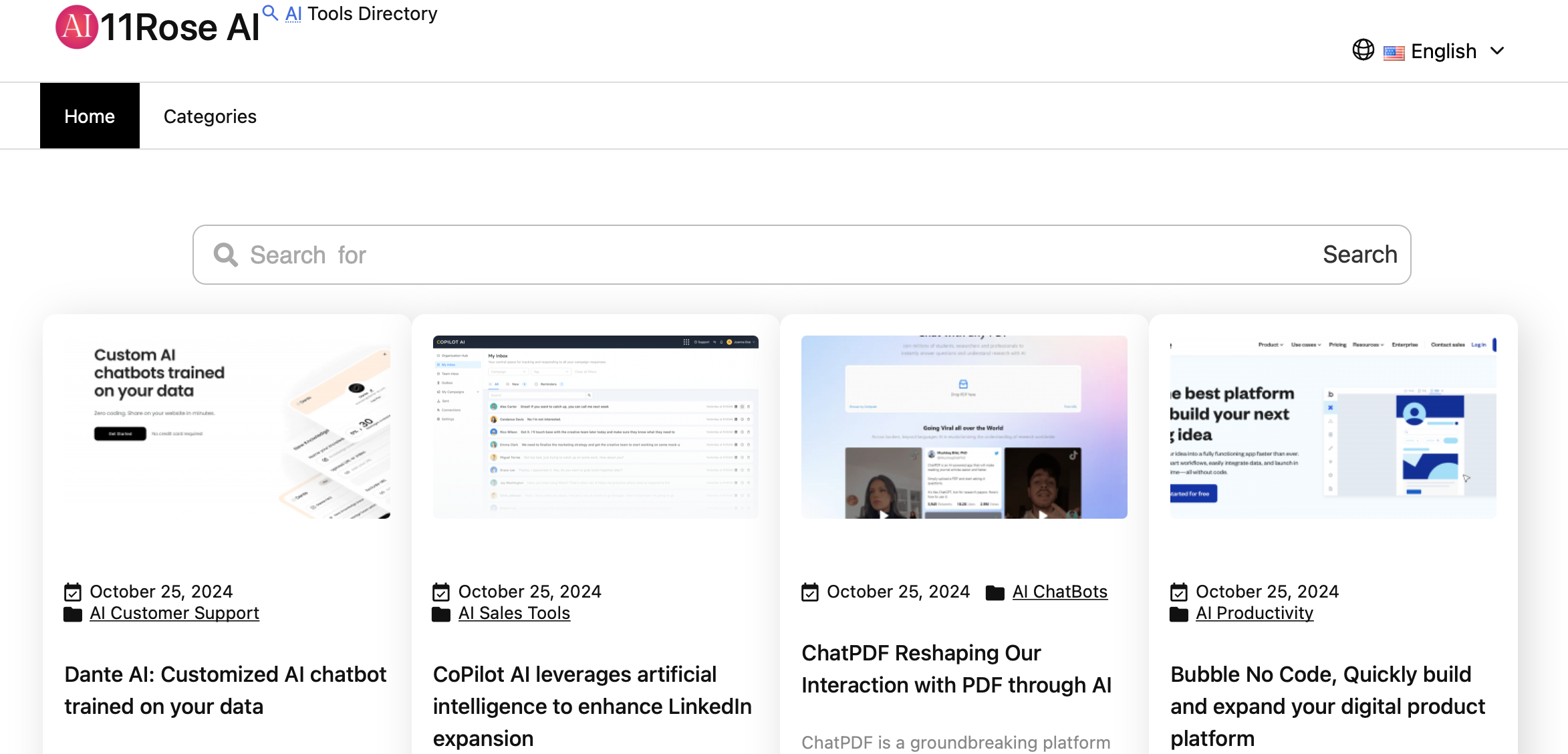The image size is (1568, 754).
Task: Click the search bar magnifier icon
Action: [x=226, y=255]
